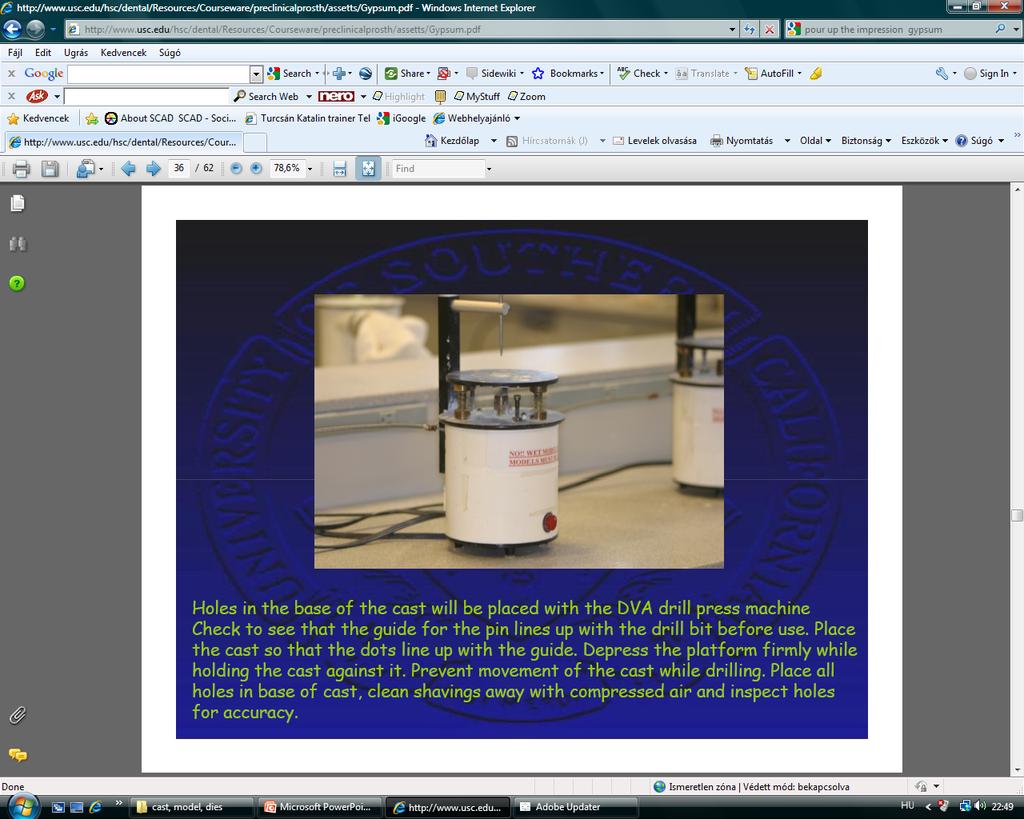Click the PDF Find text field
1024x819 pixels.
[x=438, y=169]
